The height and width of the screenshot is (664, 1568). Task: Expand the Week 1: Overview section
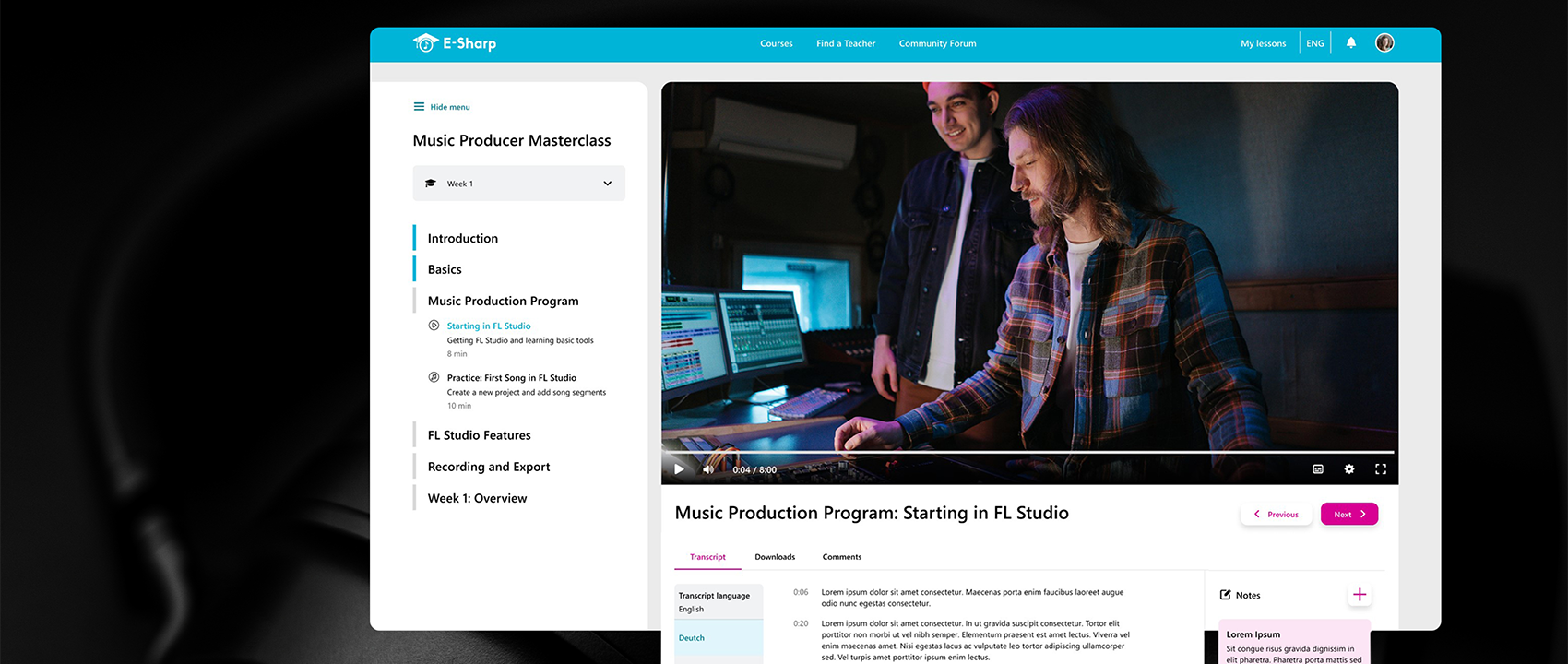point(477,498)
